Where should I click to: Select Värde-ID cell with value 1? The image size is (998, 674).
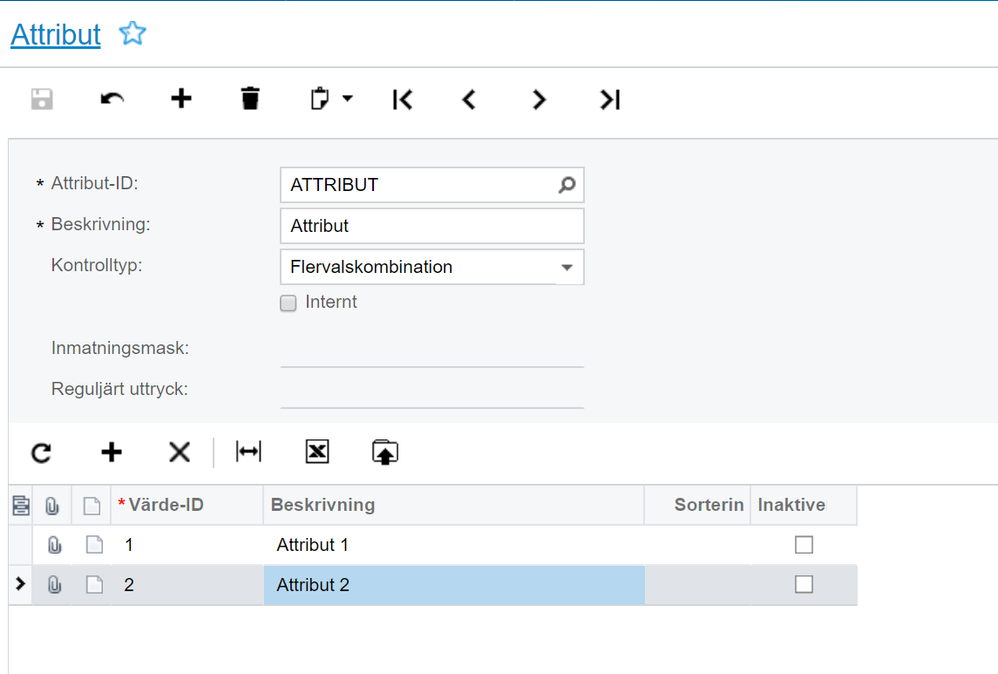188,545
